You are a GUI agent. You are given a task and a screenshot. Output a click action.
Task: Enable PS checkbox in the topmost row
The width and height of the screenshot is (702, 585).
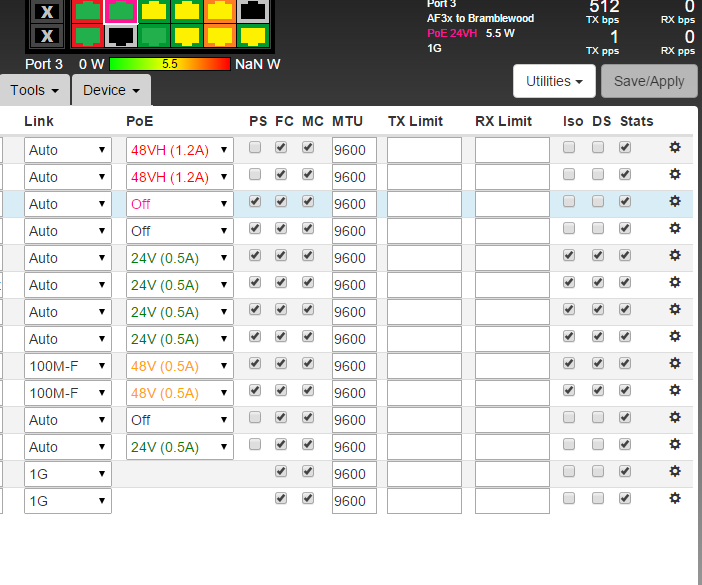click(x=255, y=147)
